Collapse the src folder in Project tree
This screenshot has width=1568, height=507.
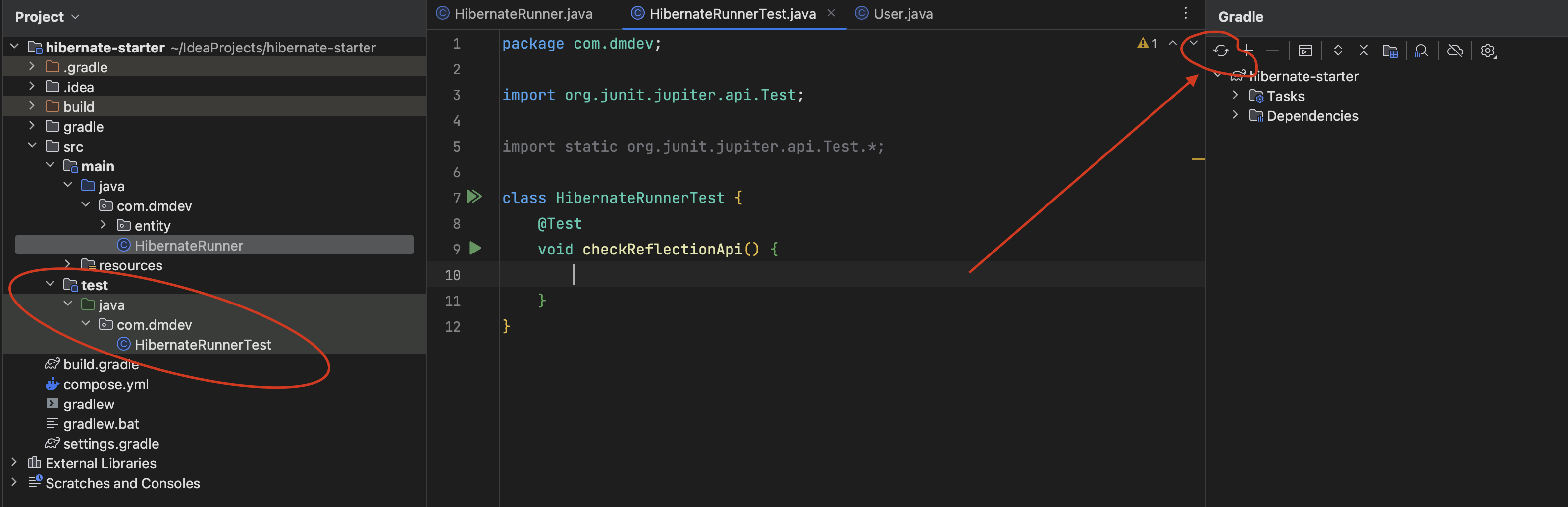coord(32,146)
